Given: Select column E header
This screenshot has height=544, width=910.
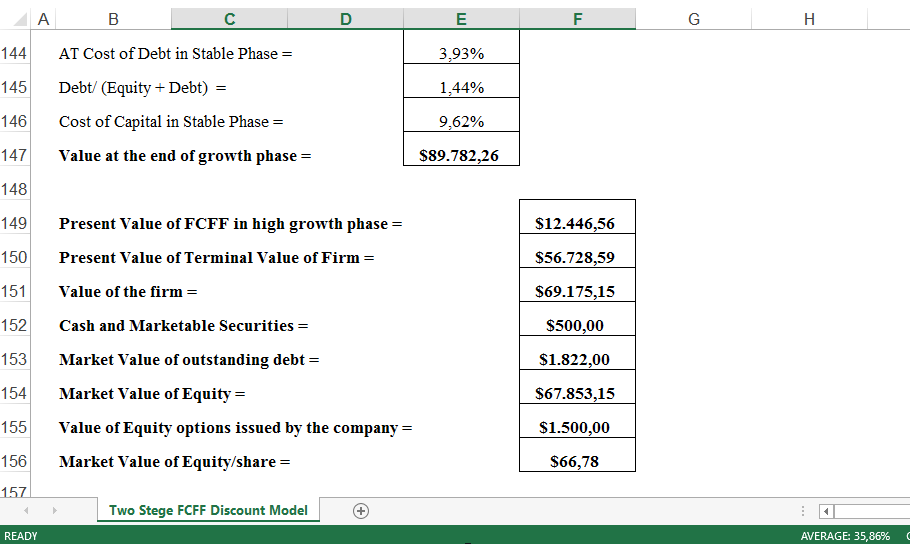Looking at the screenshot, I should pyautogui.click(x=461, y=19).
